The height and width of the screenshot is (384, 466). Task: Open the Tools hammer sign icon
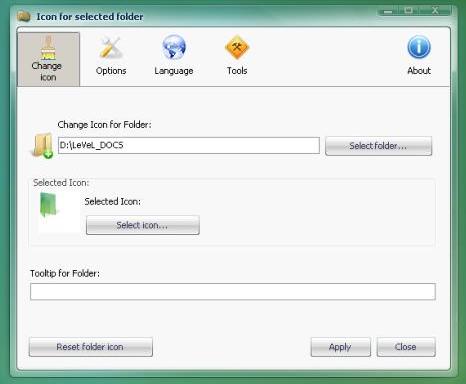(x=237, y=47)
